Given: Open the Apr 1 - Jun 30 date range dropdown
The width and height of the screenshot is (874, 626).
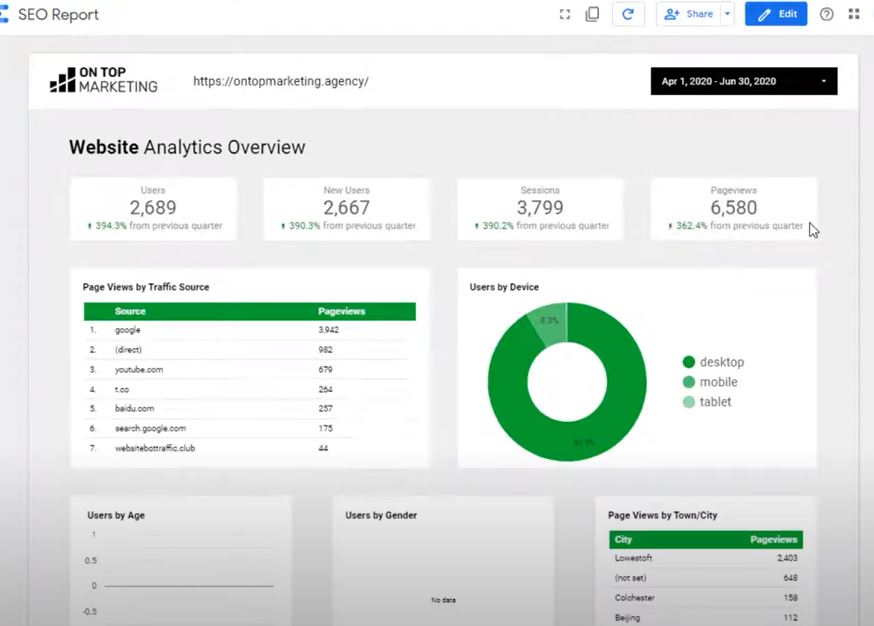Looking at the screenshot, I should click(743, 81).
